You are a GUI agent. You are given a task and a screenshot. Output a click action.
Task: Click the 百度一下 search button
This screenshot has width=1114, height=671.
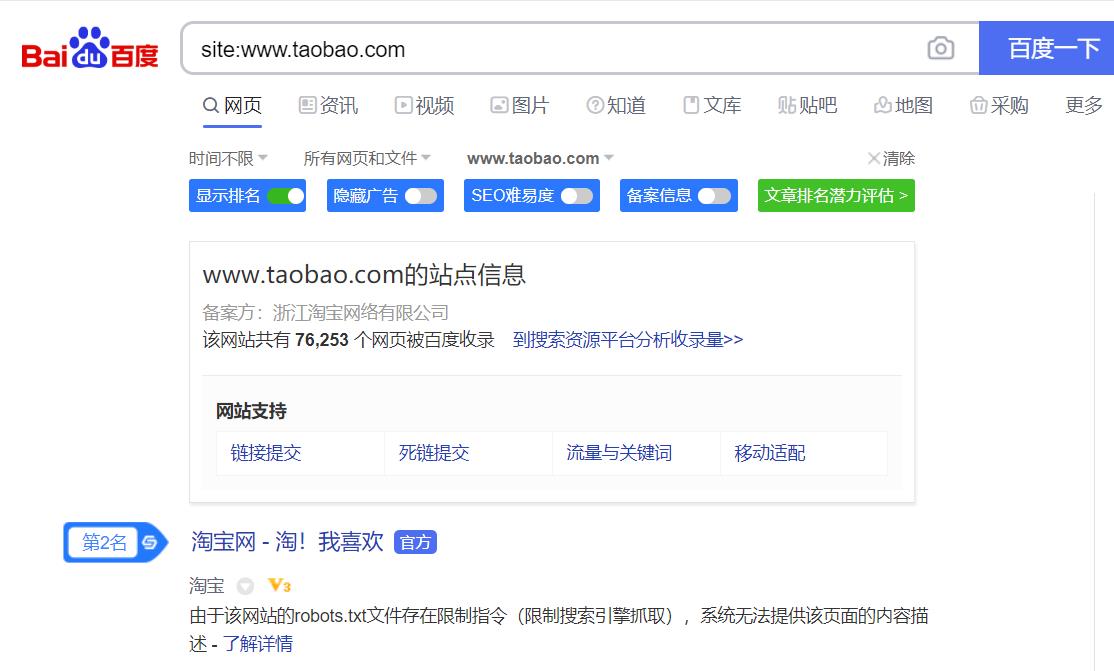(1047, 48)
